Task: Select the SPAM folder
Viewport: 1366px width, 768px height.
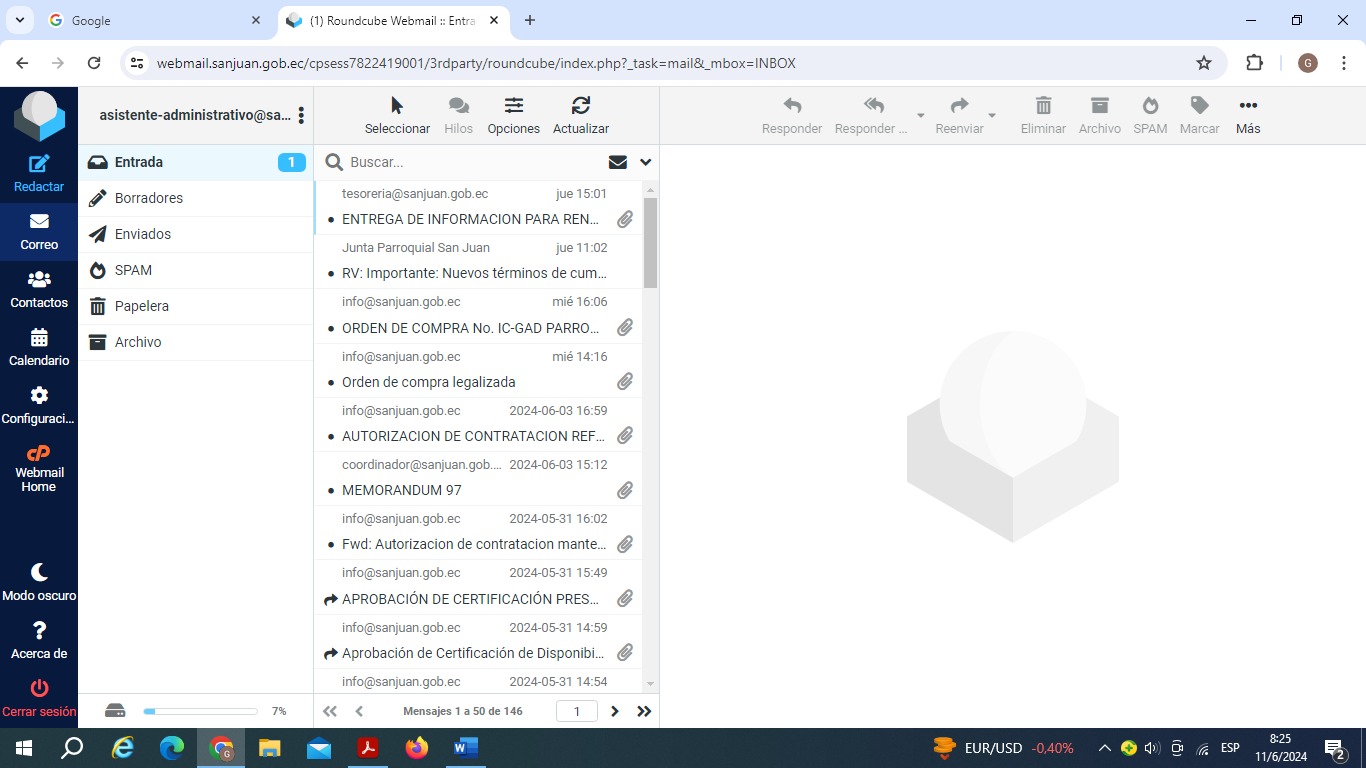Action: pos(133,270)
